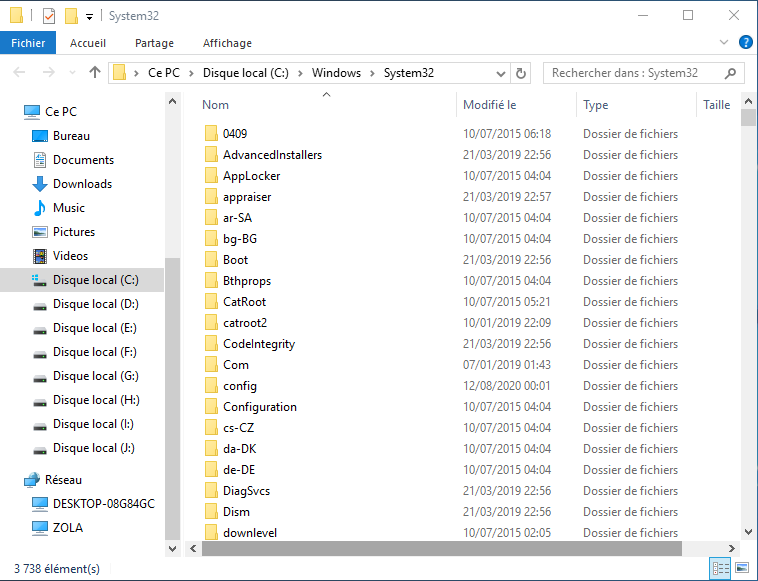Select the DiagSvcs folder
This screenshot has height=581, width=758.
pyautogui.click(x=246, y=491)
